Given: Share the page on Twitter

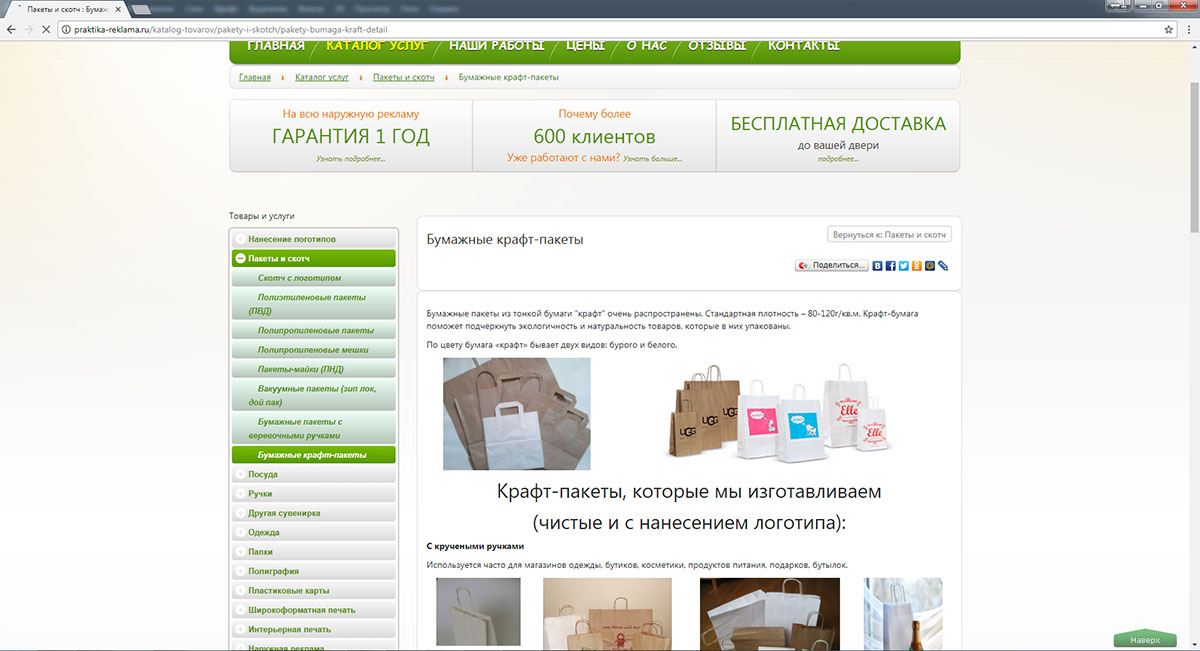Looking at the screenshot, I should tap(904, 266).
